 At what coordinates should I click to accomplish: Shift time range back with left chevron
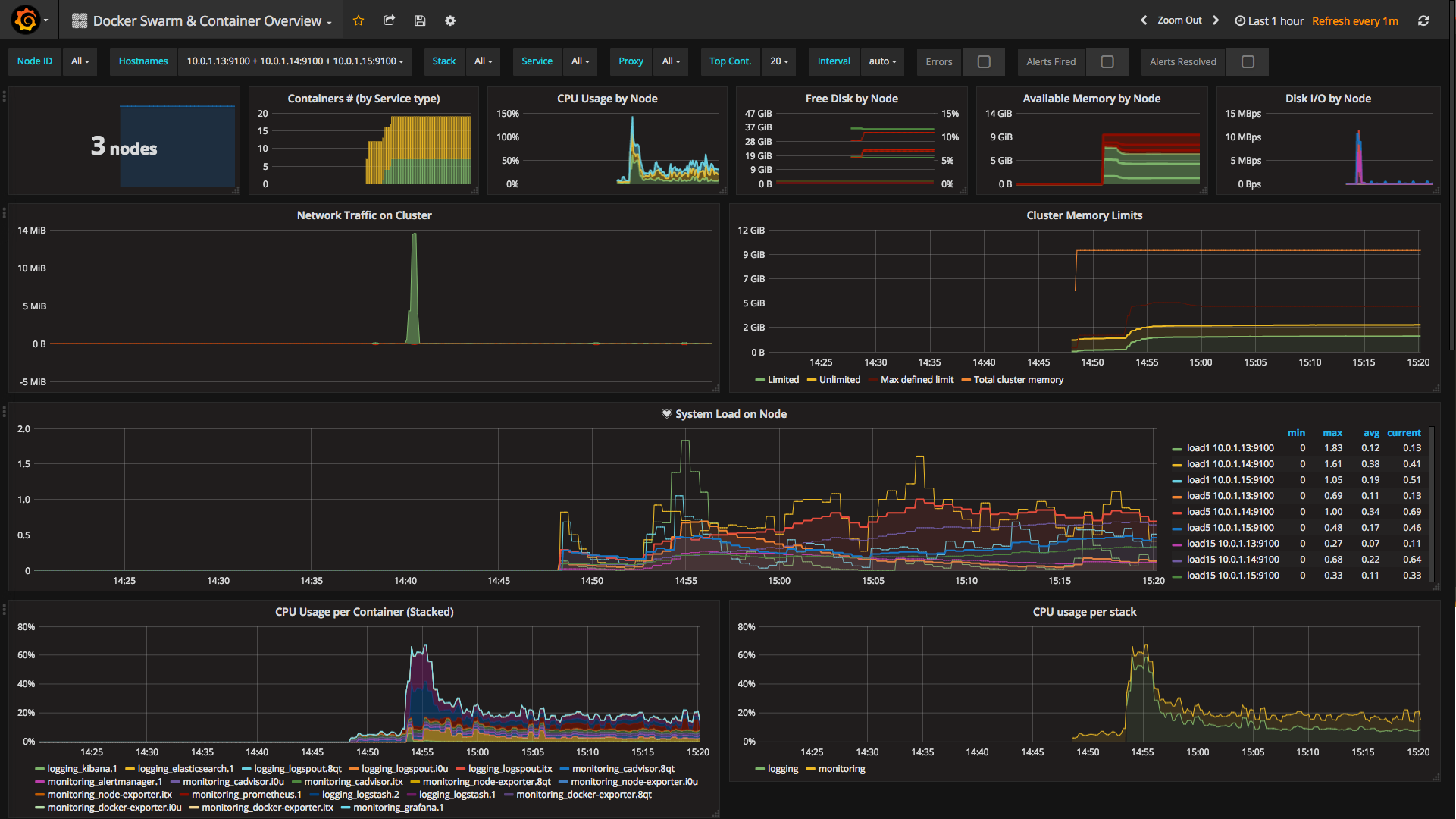point(1144,20)
